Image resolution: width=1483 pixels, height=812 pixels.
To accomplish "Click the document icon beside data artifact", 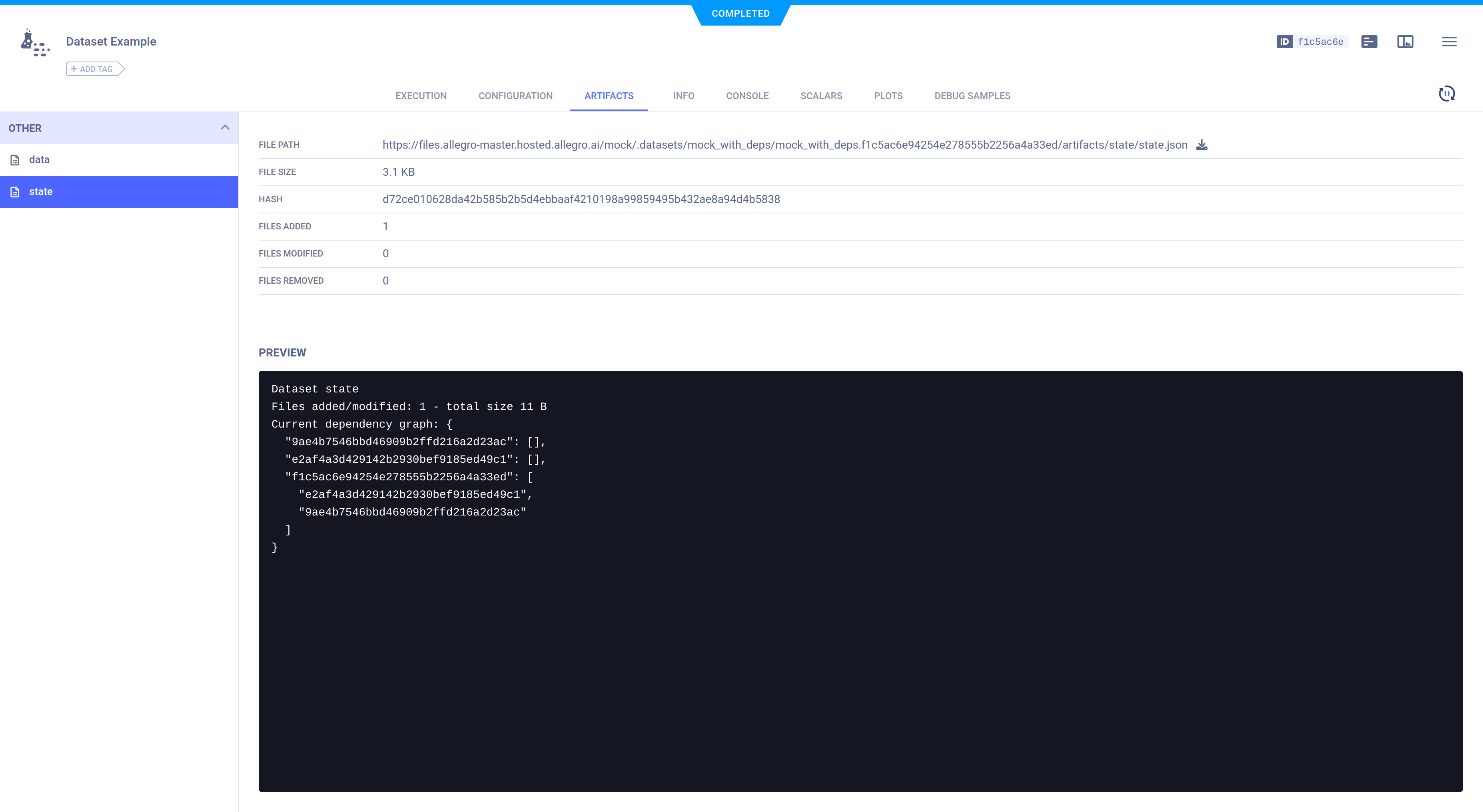I will 14,159.
